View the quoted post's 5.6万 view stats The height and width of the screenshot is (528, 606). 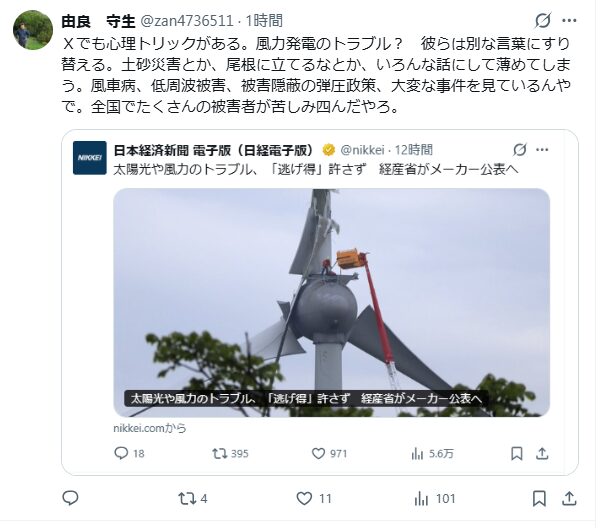(432, 453)
